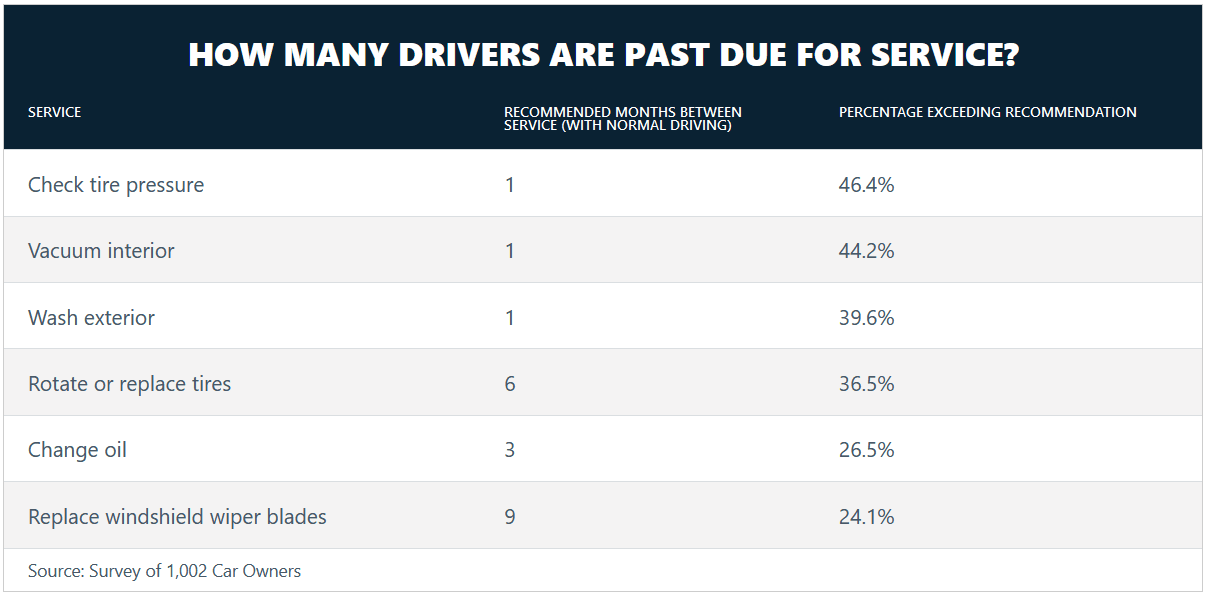Select the Vacuum interior service name
1208x599 pixels.
coord(101,251)
